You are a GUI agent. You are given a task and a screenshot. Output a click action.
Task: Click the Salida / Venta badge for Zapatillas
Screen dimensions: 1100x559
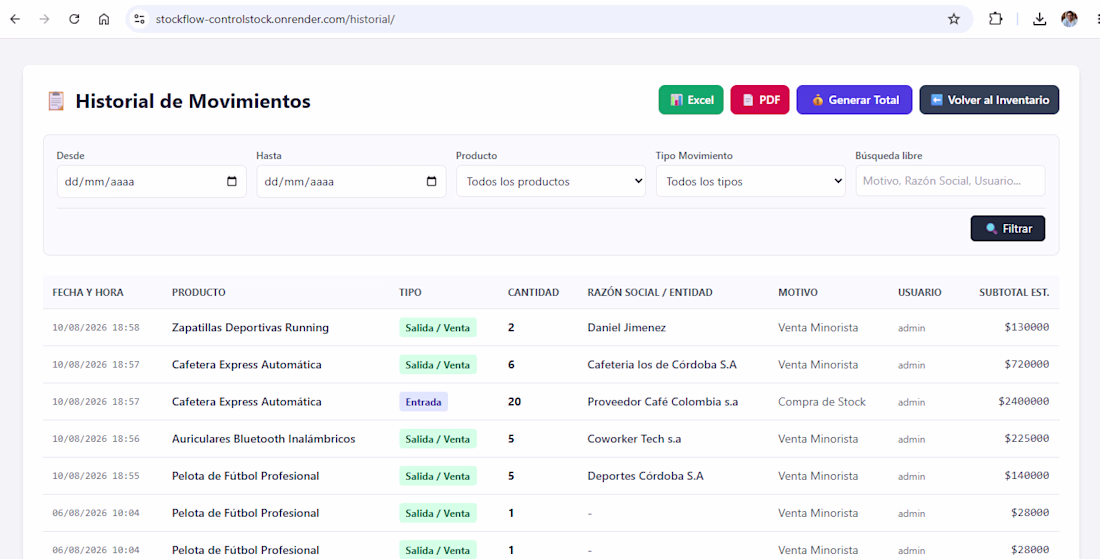438,328
